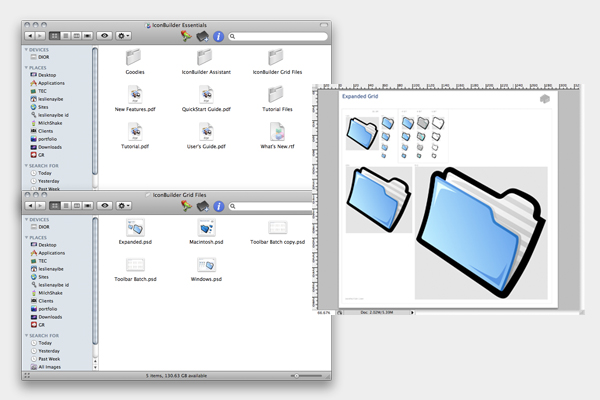Show Past Week search in Grid Files sidebar
This screenshot has height=400, width=600.
pos(45,359)
